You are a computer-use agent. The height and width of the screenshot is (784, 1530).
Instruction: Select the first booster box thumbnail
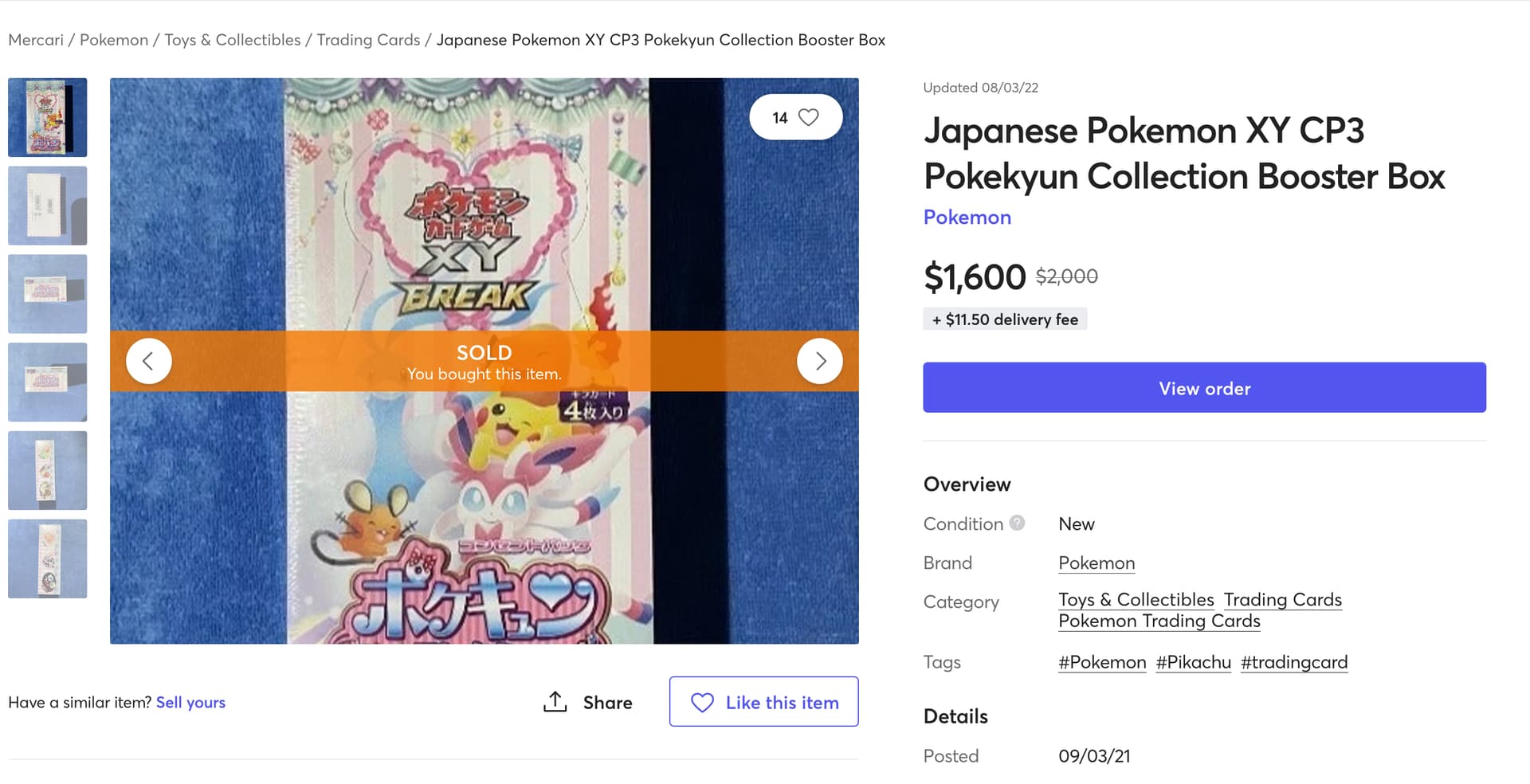point(48,117)
